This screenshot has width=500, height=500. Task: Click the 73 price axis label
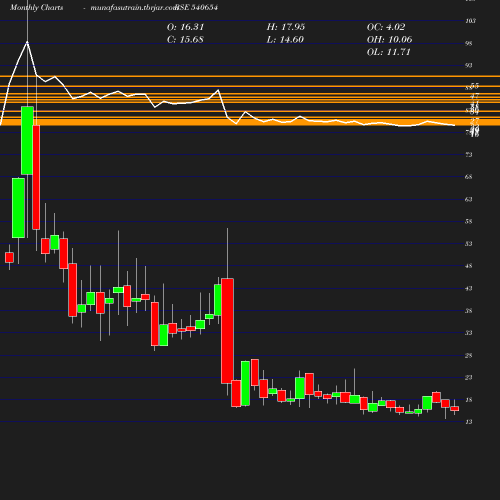click(x=469, y=155)
